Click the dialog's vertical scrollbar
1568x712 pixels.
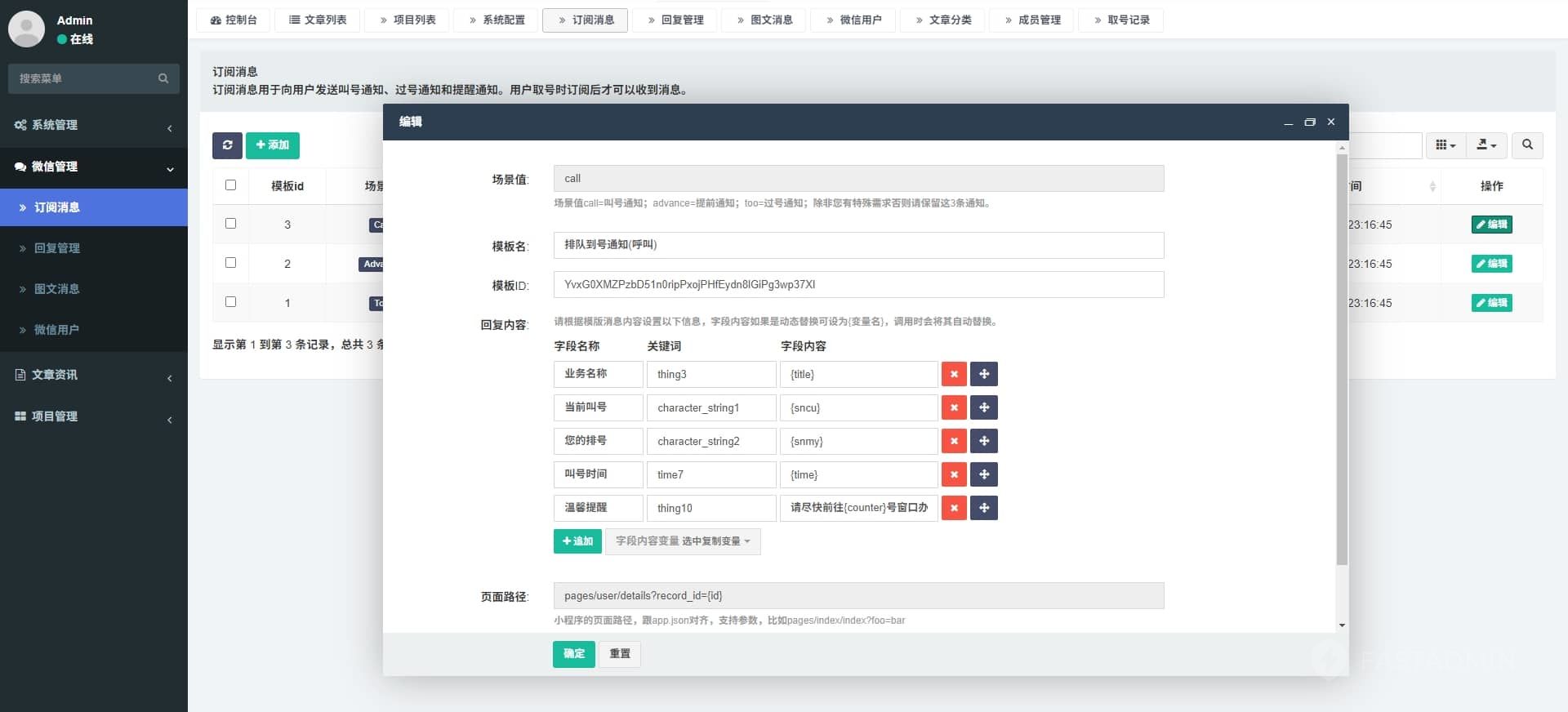point(1342,359)
